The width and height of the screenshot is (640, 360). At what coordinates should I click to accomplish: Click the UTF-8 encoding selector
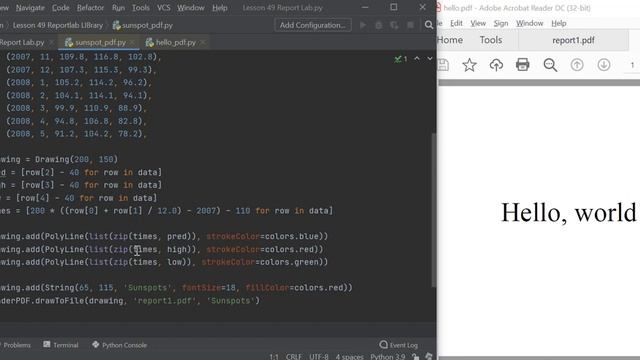tap(318, 357)
